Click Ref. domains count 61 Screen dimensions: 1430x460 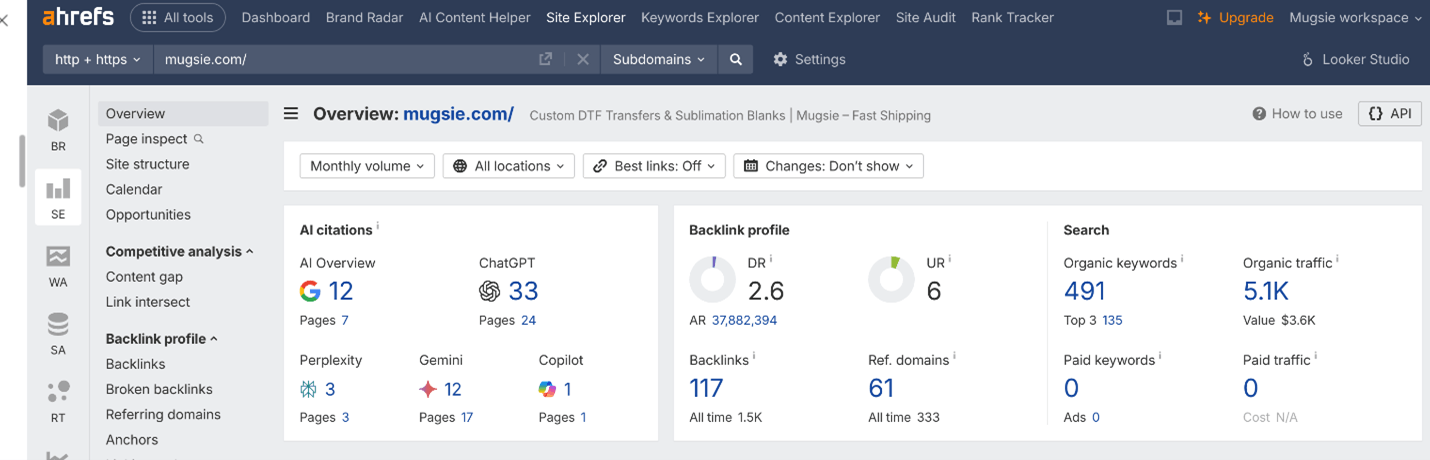(x=881, y=388)
